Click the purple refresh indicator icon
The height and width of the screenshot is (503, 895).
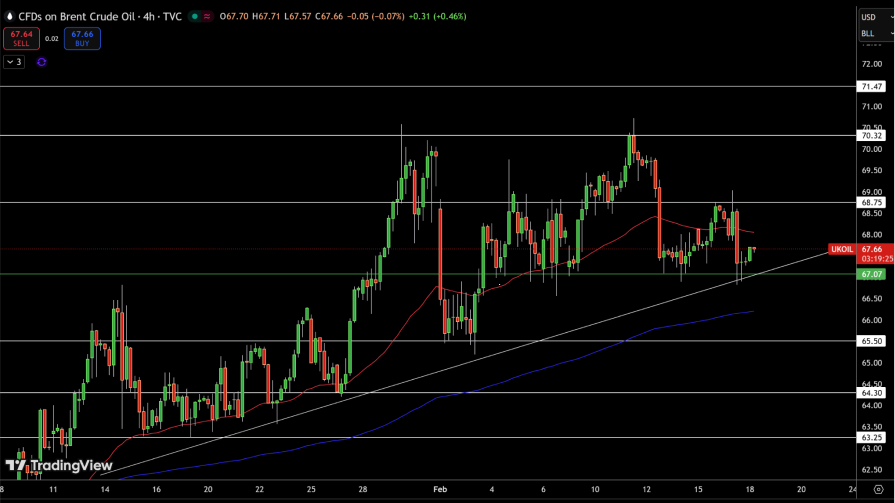[x=41, y=62]
